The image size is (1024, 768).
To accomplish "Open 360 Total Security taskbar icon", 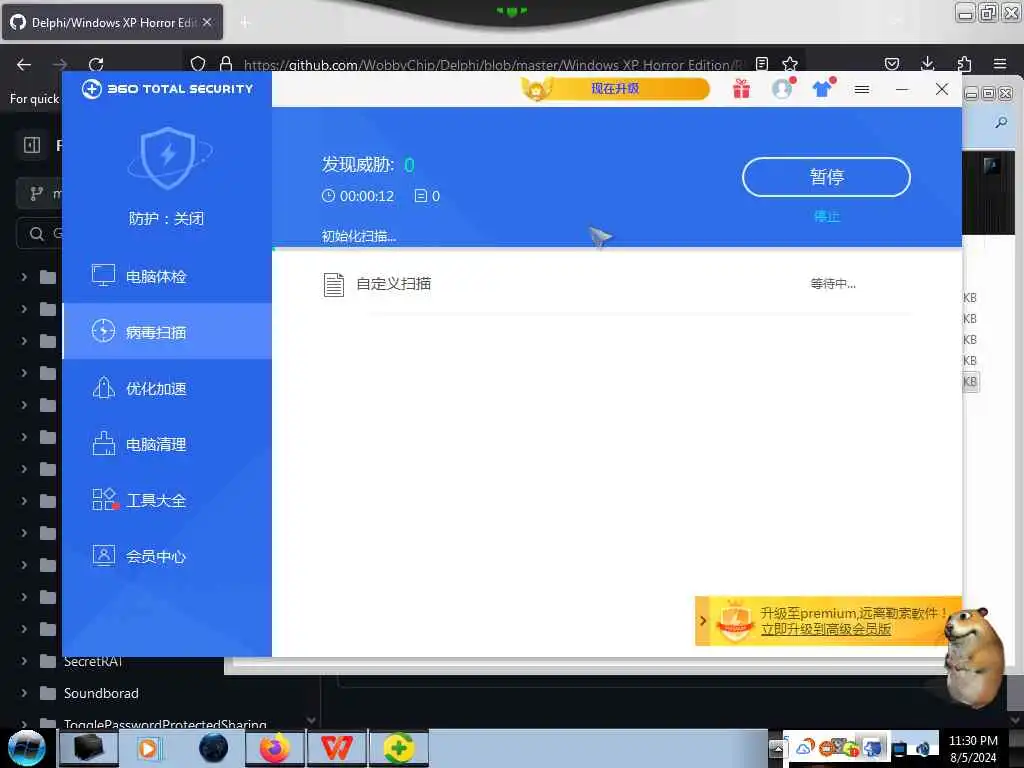I will tap(398, 748).
